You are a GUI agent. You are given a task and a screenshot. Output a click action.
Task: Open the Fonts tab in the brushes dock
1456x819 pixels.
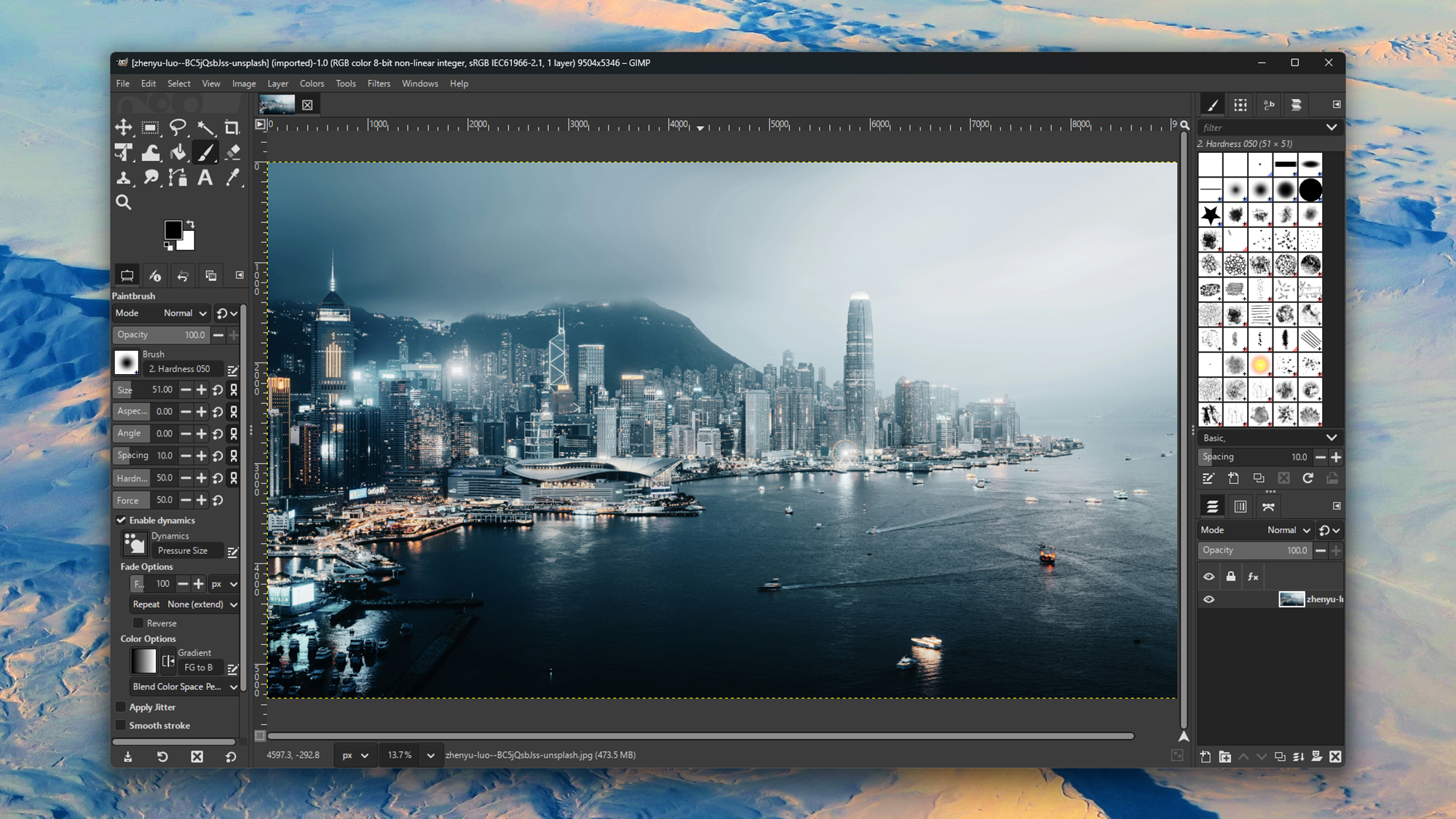(1269, 105)
